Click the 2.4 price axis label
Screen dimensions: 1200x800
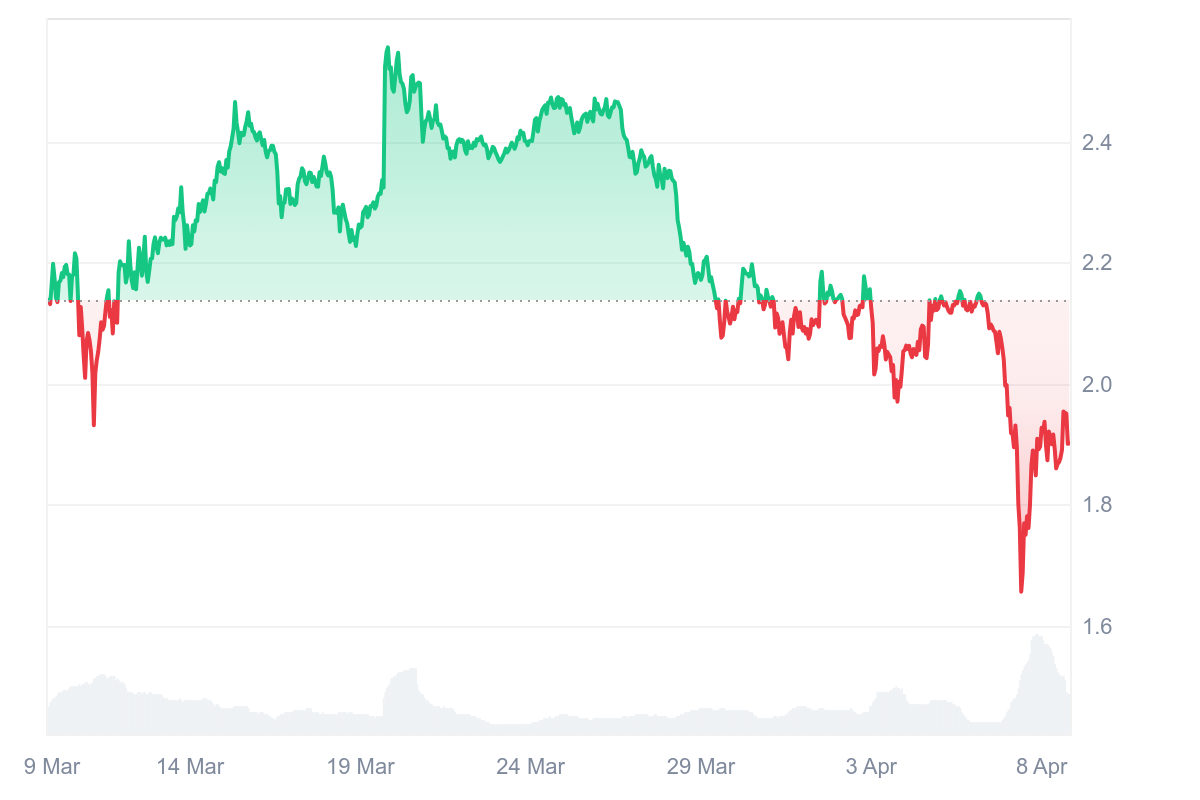point(1097,143)
